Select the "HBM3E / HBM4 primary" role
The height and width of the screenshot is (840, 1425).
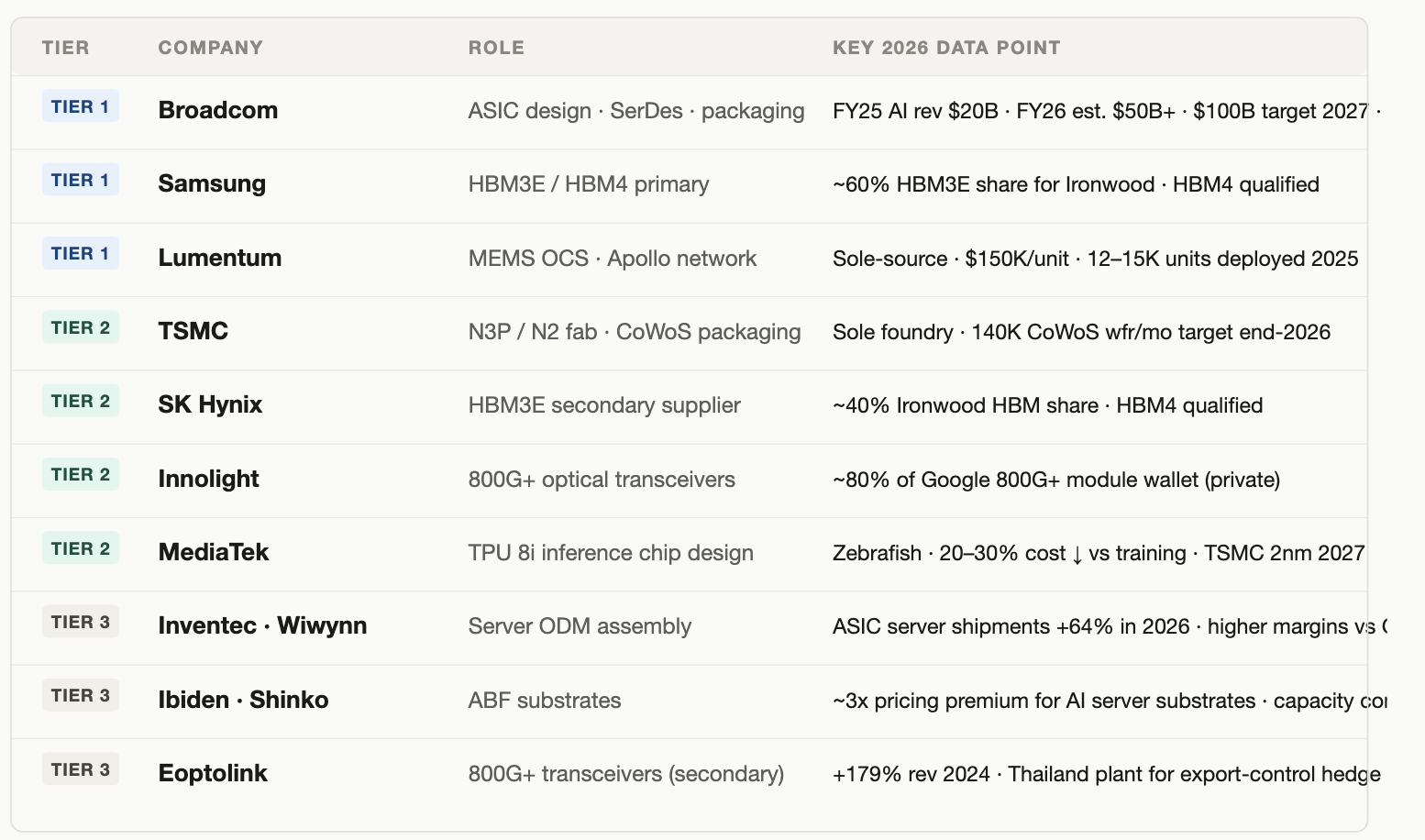pyautogui.click(x=589, y=184)
